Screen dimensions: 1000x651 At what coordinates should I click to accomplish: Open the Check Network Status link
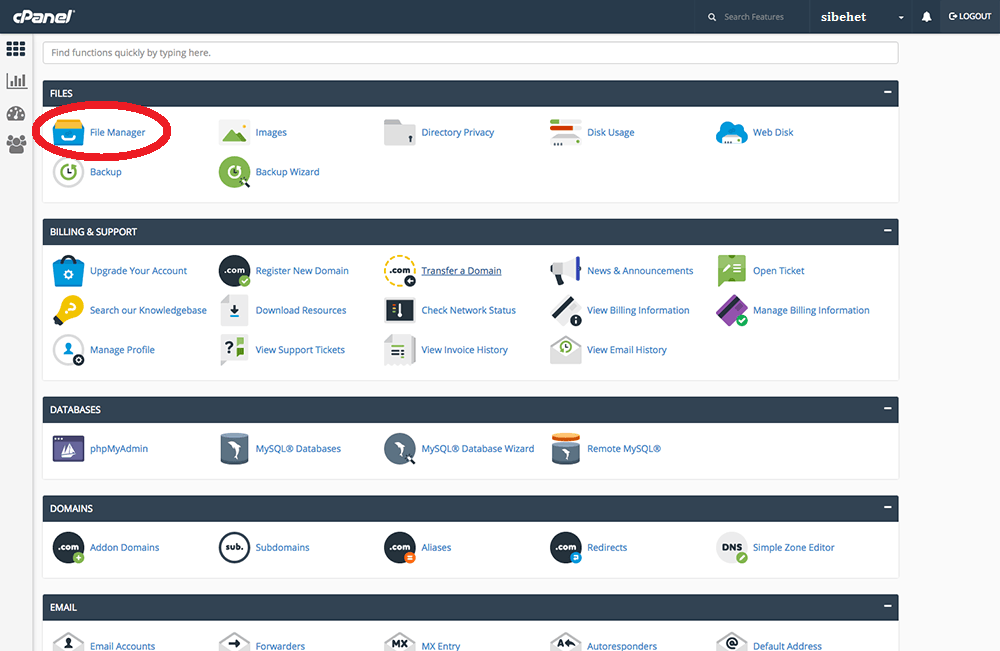pyautogui.click(x=468, y=311)
